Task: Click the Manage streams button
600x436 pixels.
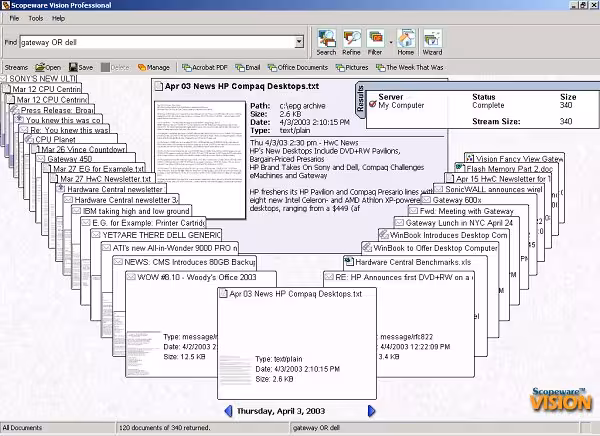Action: point(154,67)
